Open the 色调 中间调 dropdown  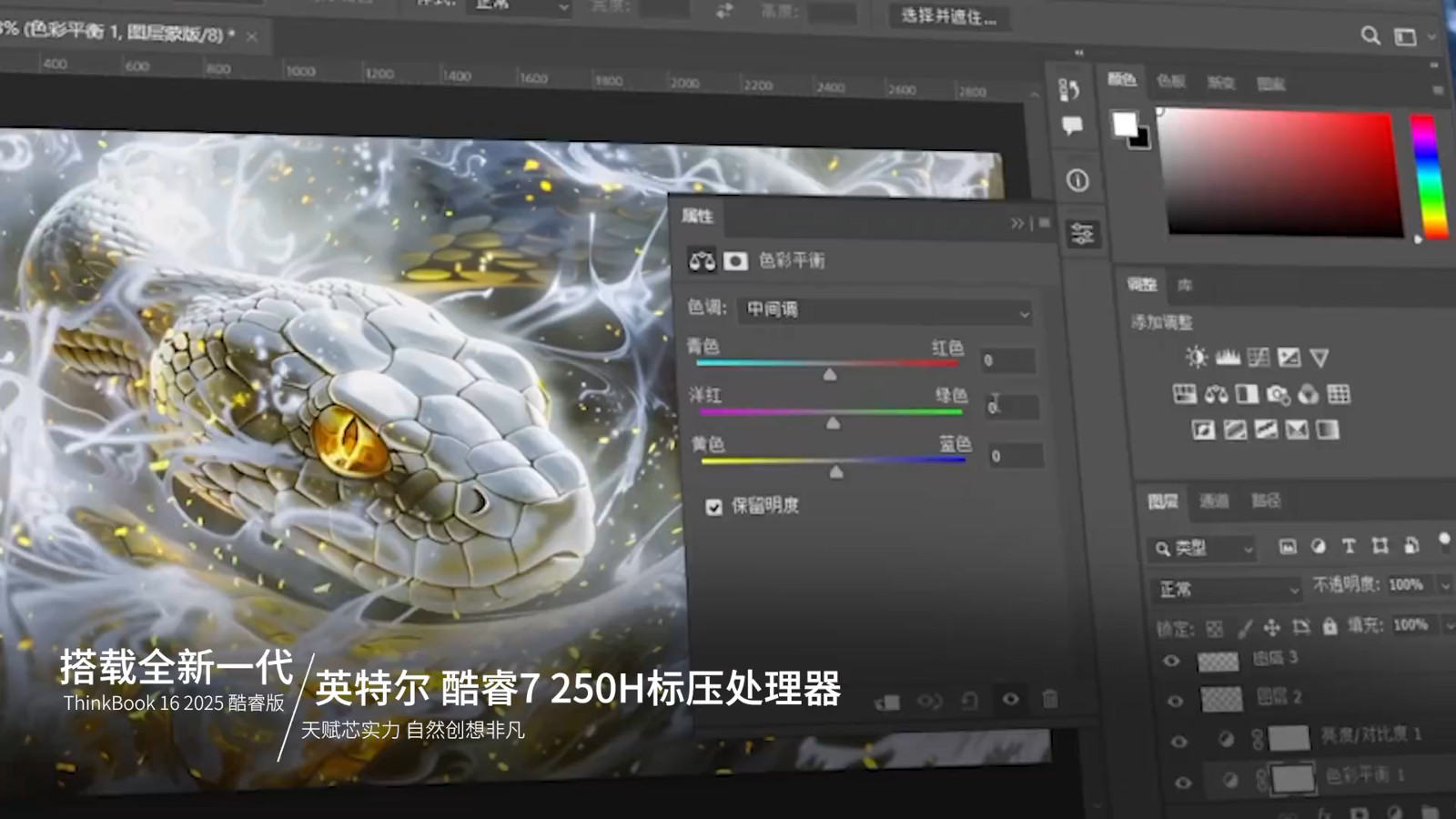(885, 311)
